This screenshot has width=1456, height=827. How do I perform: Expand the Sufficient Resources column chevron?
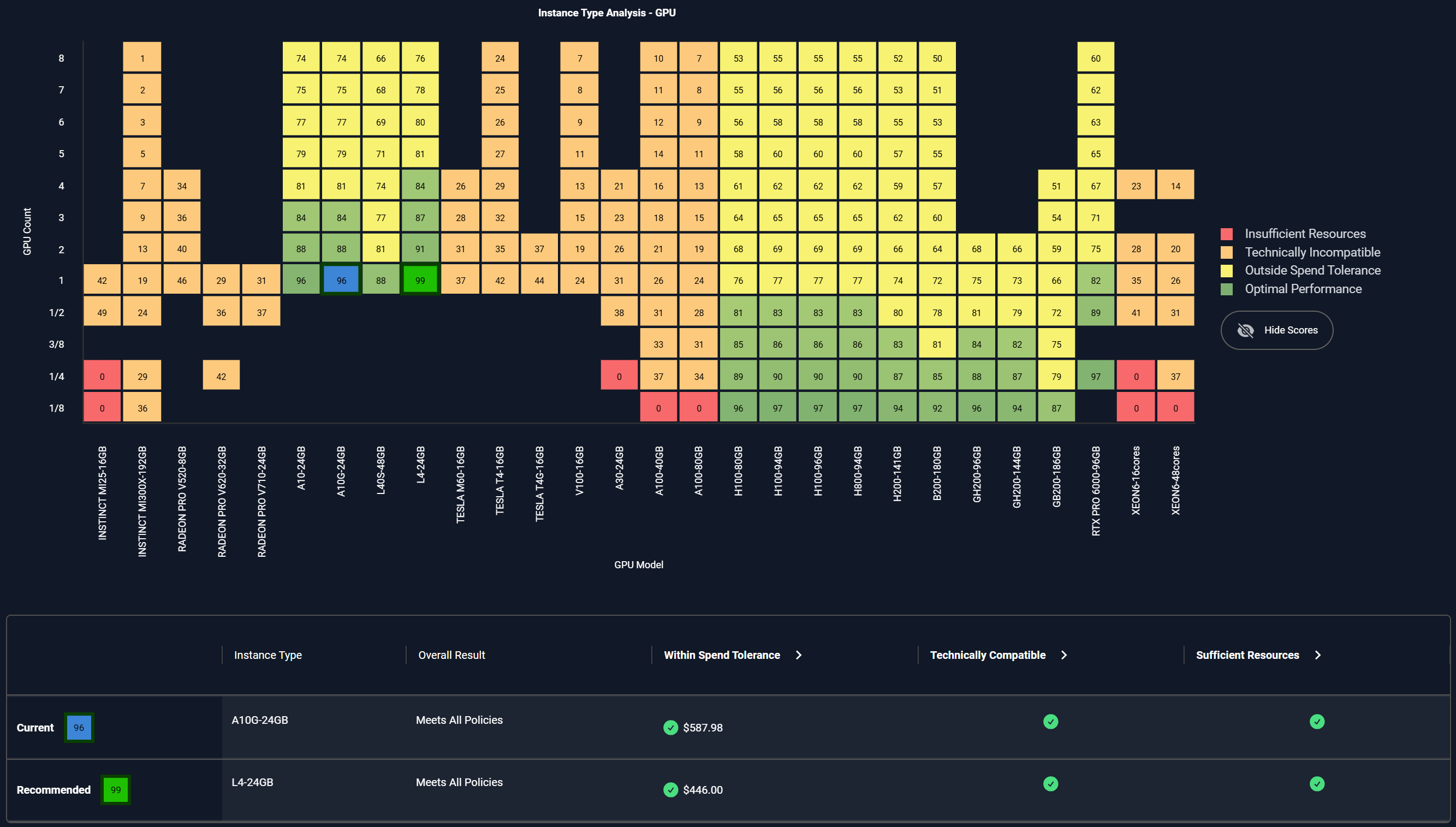click(x=1317, y=655)
